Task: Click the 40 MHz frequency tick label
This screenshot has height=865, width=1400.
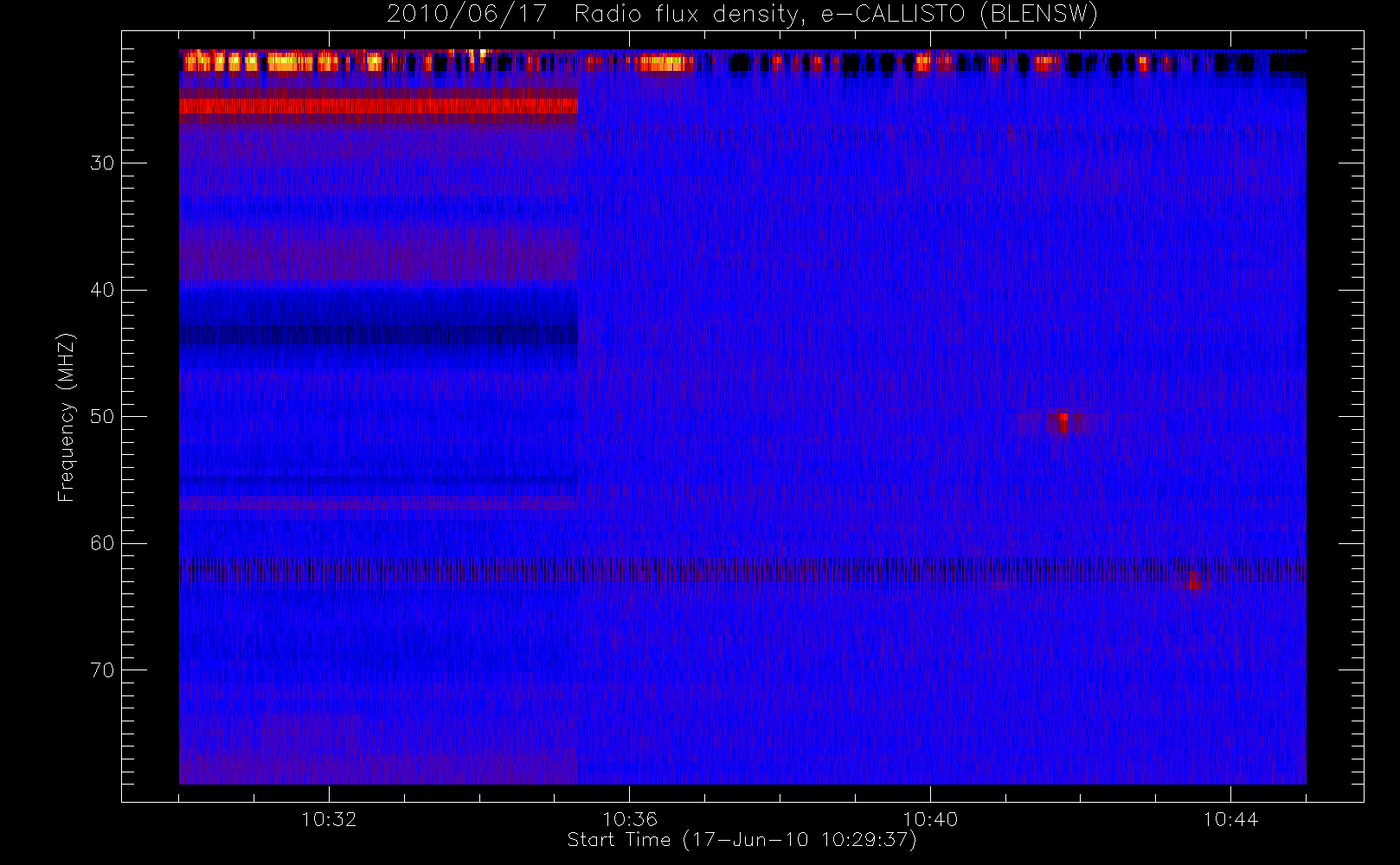Action: coord(102,290)
